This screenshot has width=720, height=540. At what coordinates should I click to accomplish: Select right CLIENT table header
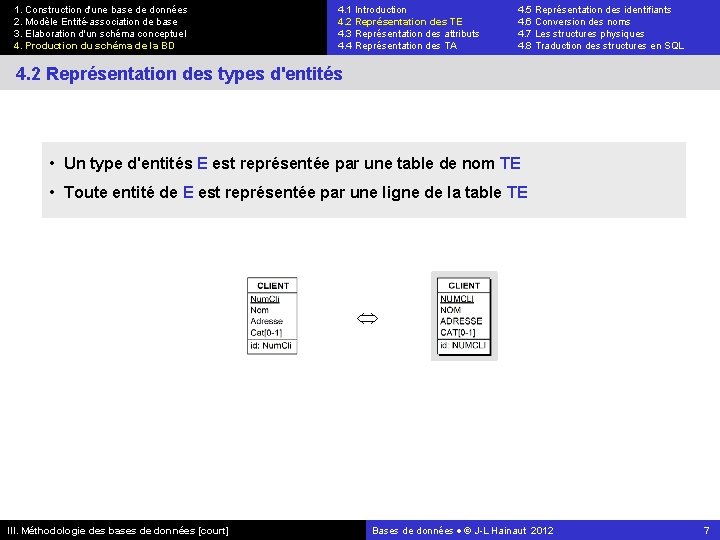click(464, 286)
